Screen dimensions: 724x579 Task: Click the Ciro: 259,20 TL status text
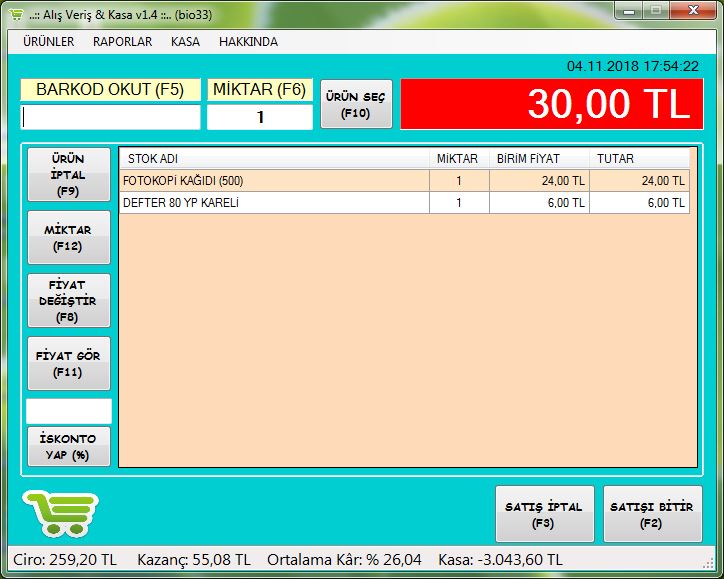(x=65, y=560)
